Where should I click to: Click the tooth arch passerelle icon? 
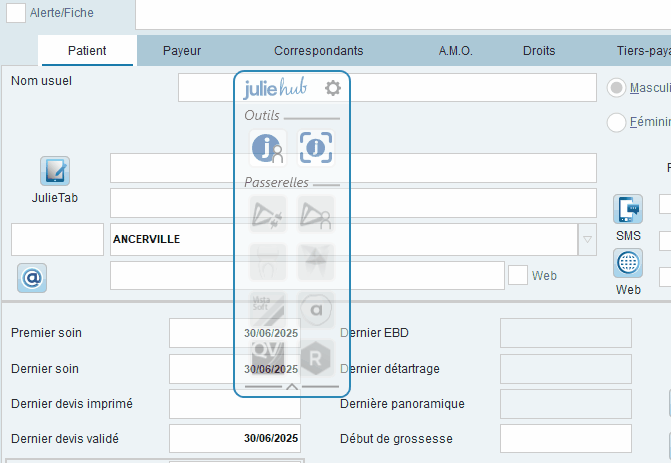268,262
